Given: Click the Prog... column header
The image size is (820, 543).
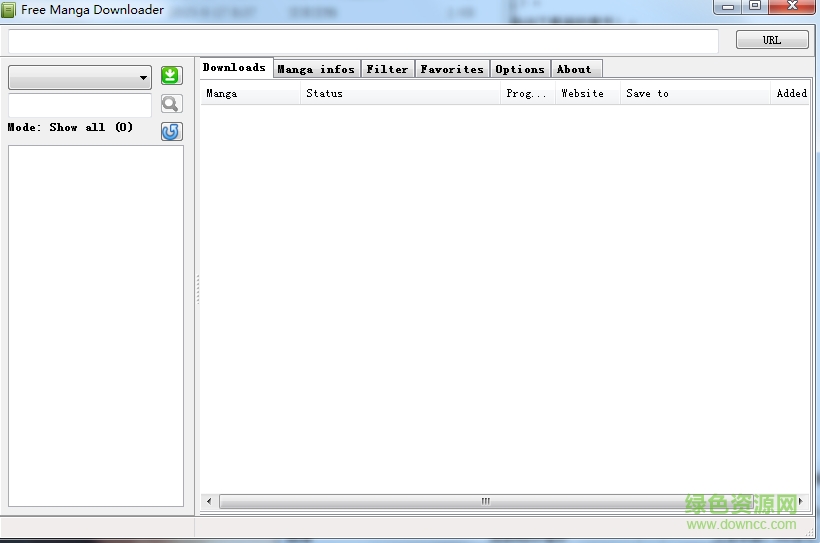Looking at the screenshot, I should [528, 94].
